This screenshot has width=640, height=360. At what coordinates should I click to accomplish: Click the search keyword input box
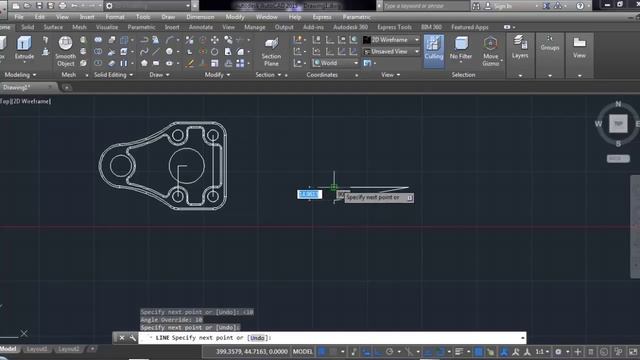point(426,6)
